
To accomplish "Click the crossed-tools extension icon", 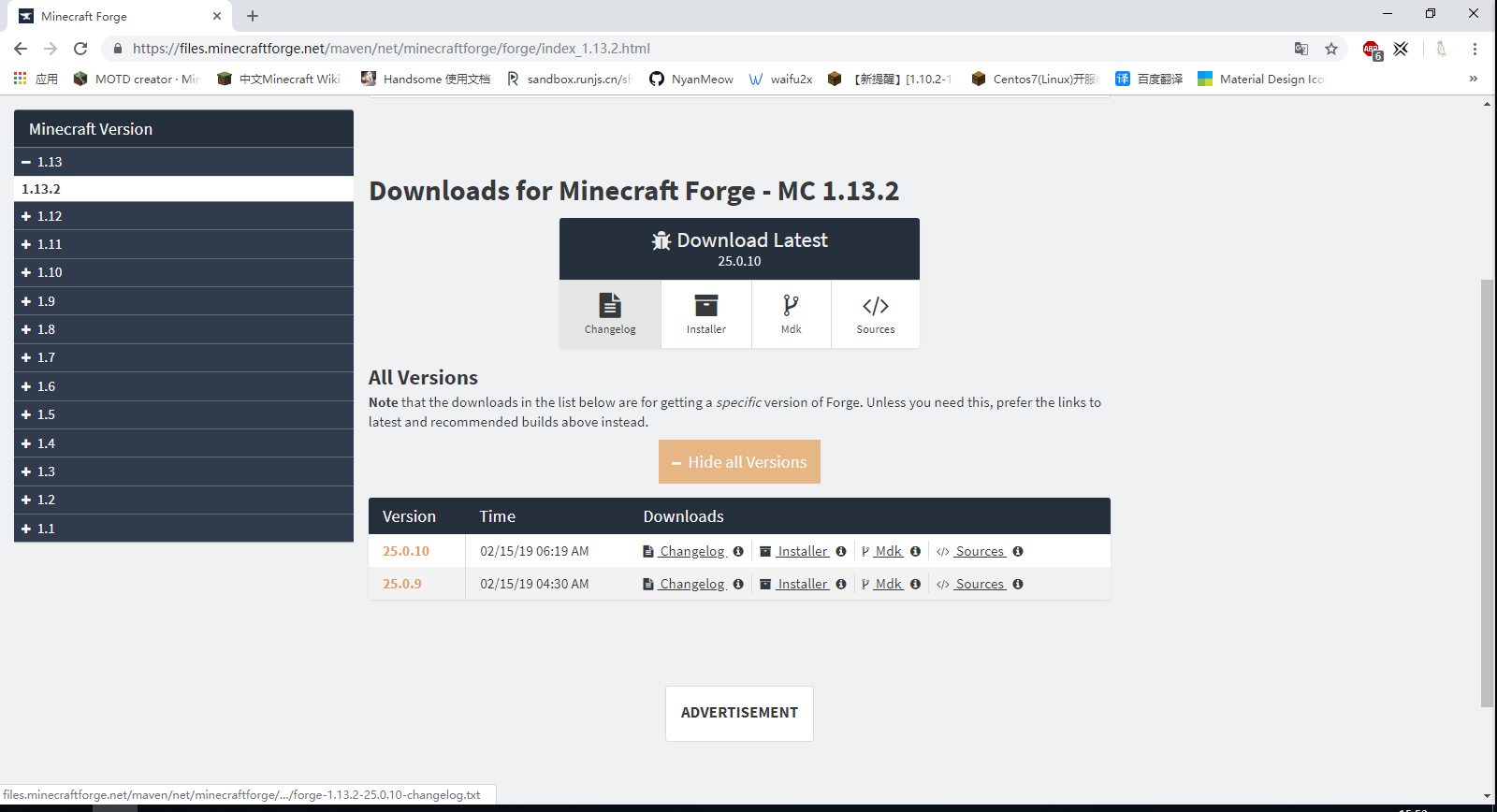I will (x=1401, y=49).
